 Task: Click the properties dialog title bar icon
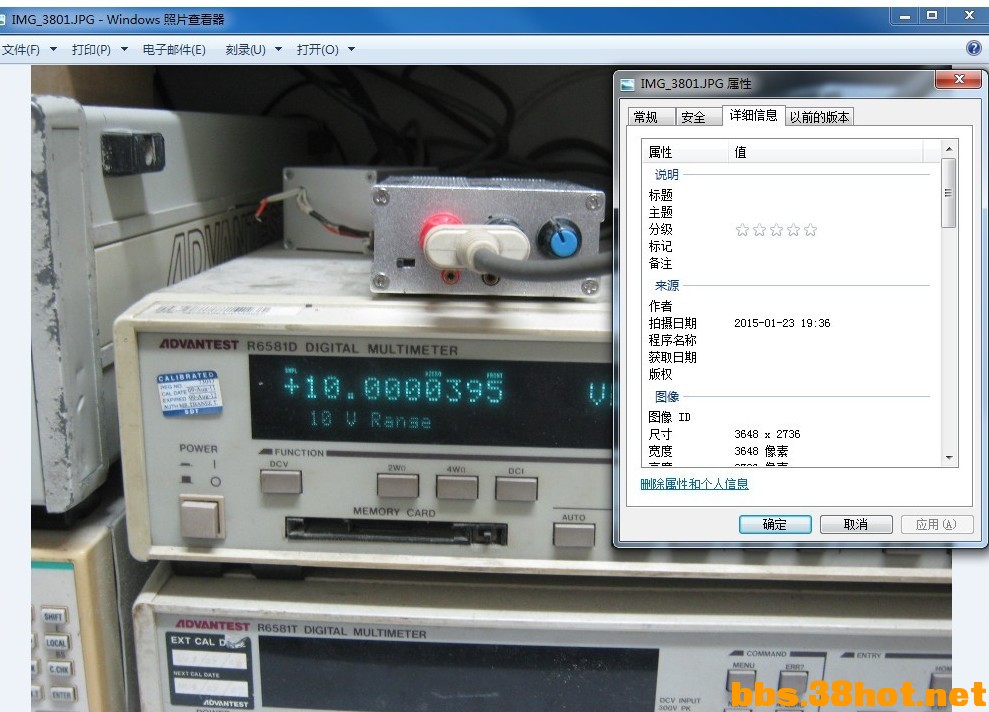628,84
